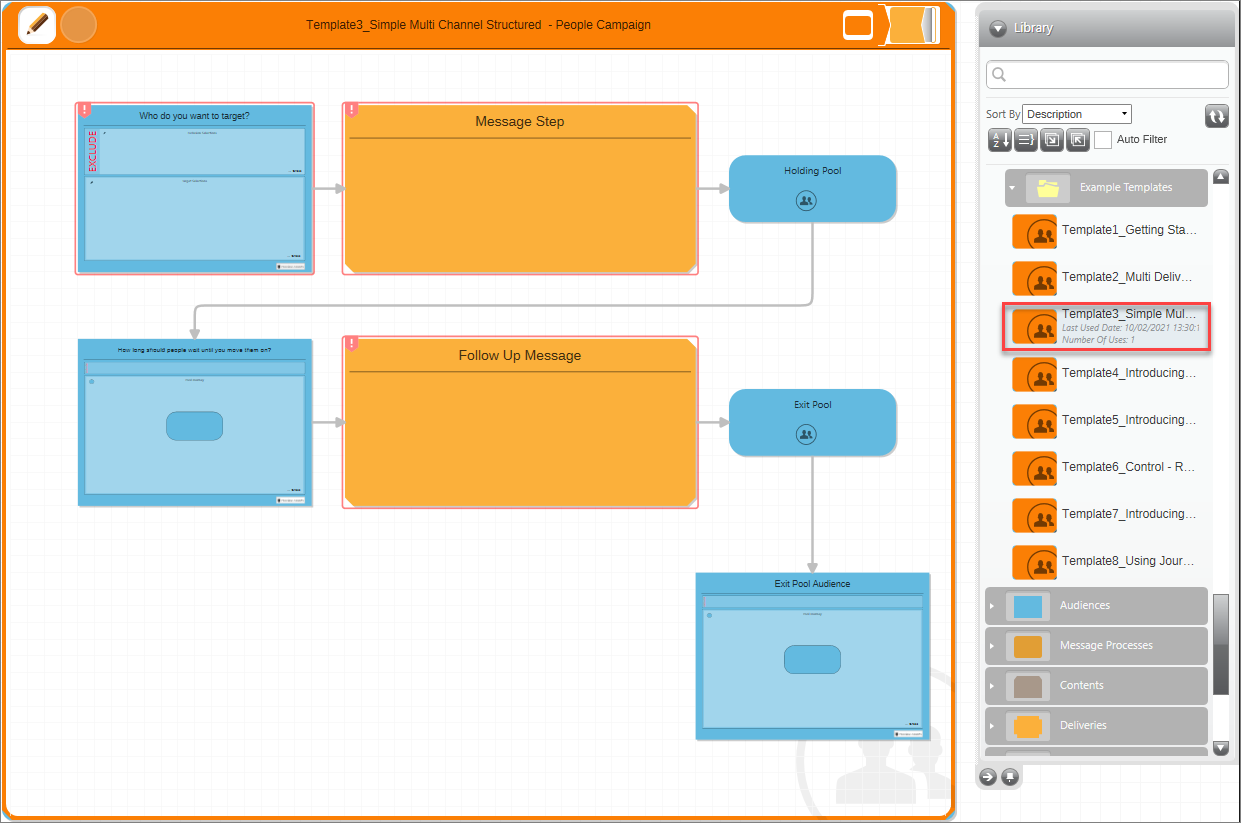Viewport: 1241px width, 823px height.
Task: Select Template2_Multi Delivery item
Action: click(x=1106, y=277)
